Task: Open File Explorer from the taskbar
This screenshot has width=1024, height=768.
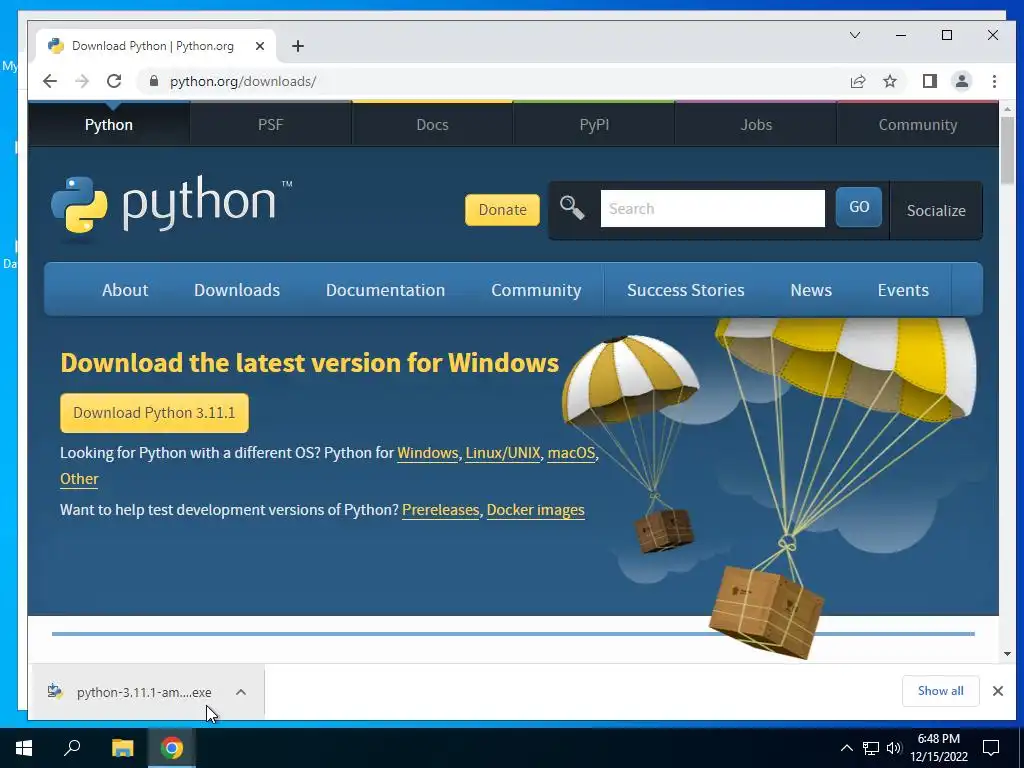Action: click(122, 748)
